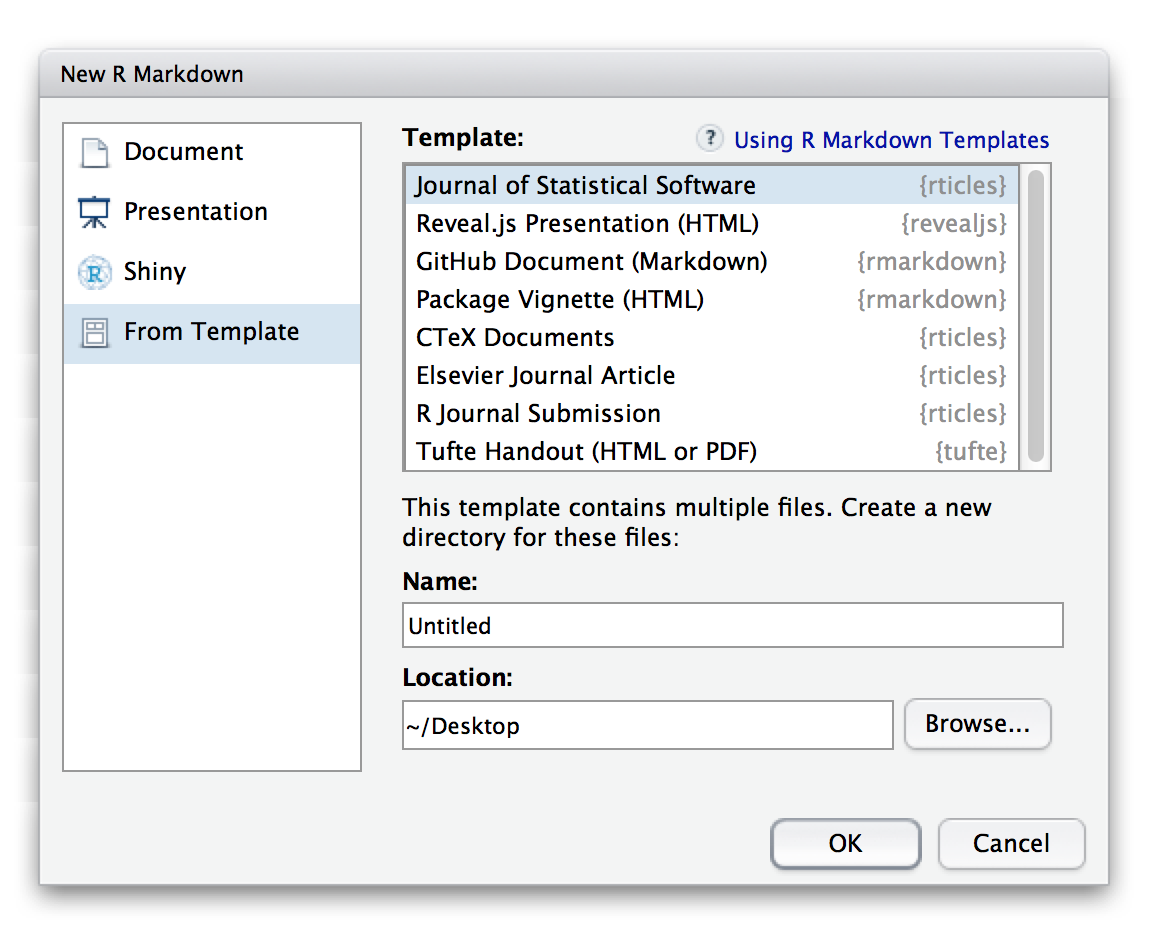The width and height of the screenshot is (1150, 934).
Task: Click the Shiny R logo icon
Action: click(95, 273)
